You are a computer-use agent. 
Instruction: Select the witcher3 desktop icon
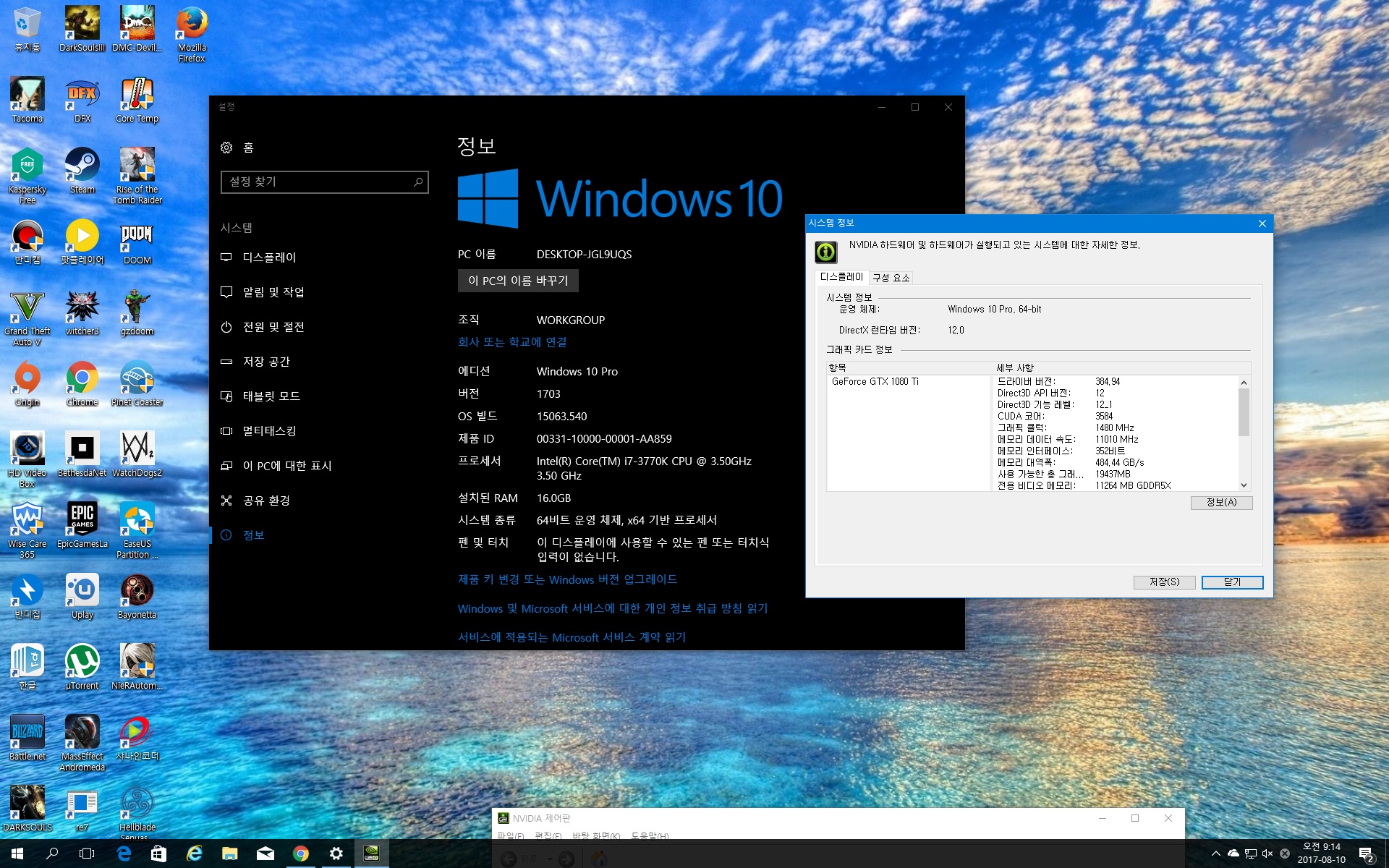82,312
